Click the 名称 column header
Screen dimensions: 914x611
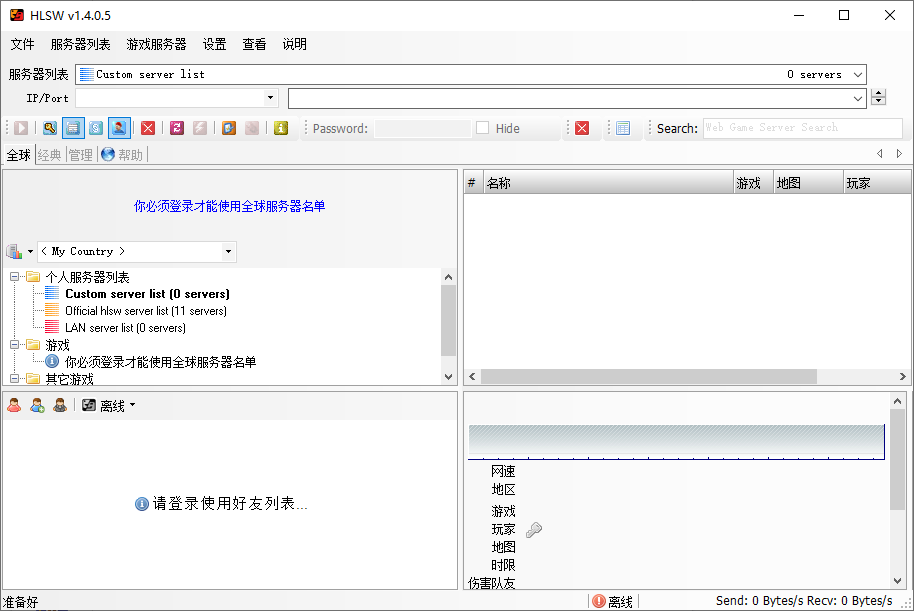pyautogui.click(x=608, y=183)
